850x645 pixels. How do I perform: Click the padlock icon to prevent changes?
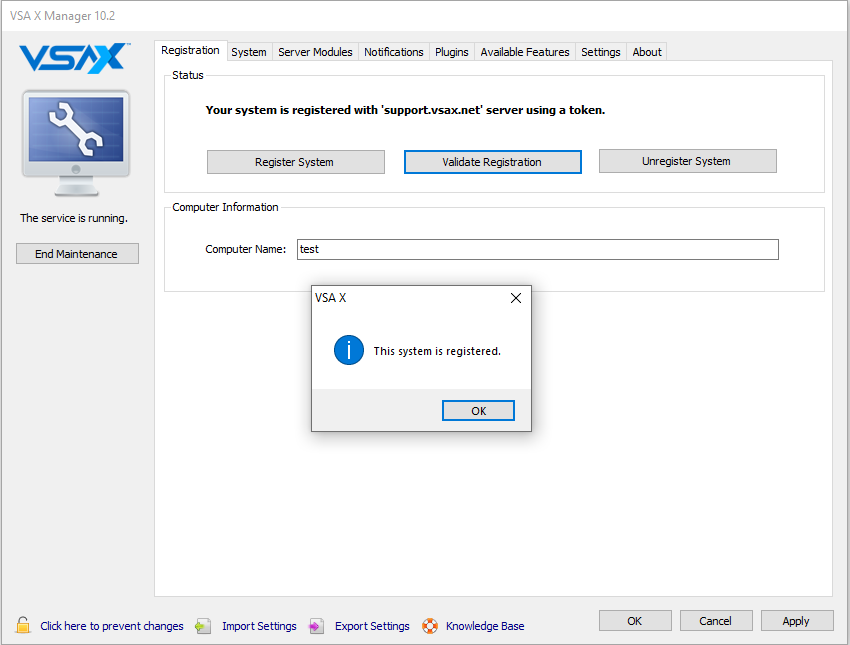[23, 625]
